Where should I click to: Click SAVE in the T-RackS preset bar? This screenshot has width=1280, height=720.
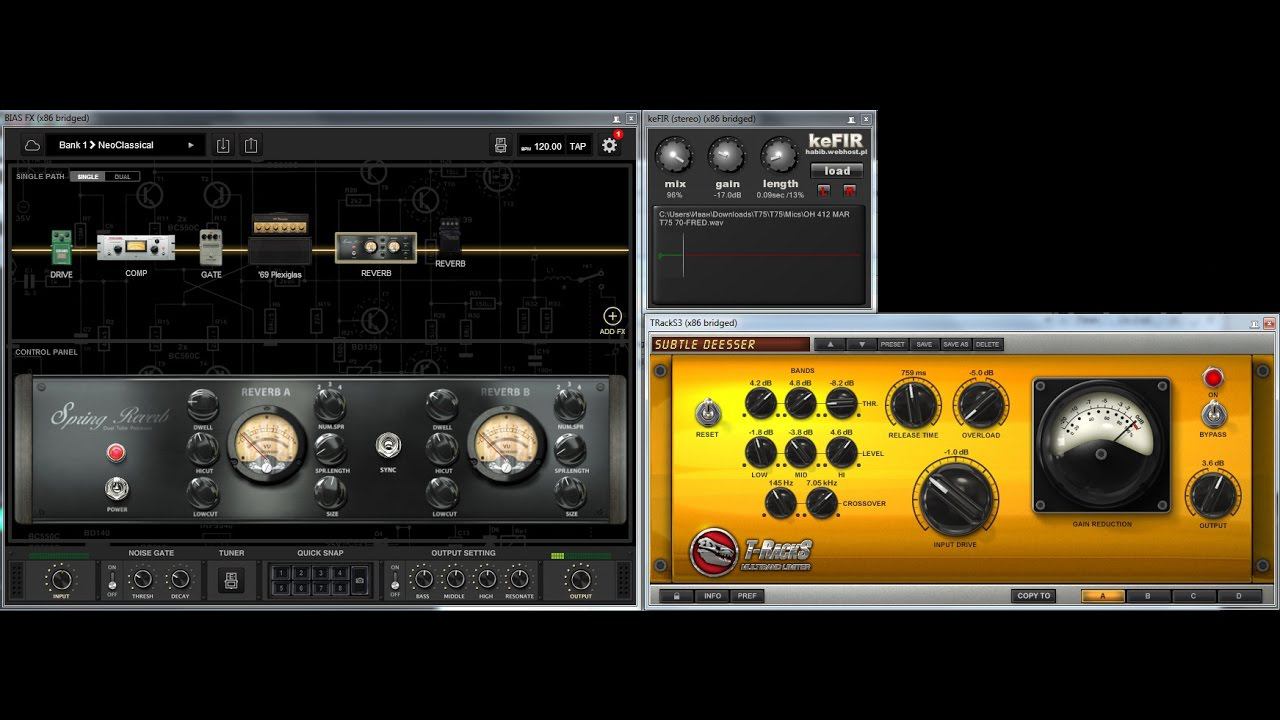click(x=924, y=344)
